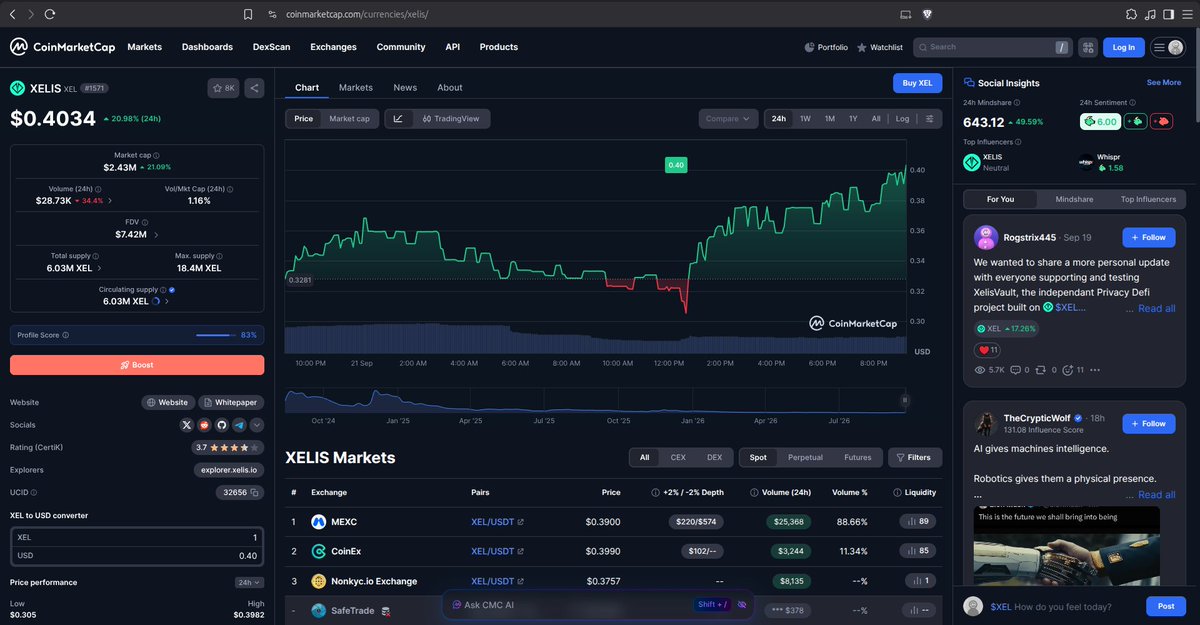
Task: Reload the page
Action: tap(50, 15)
